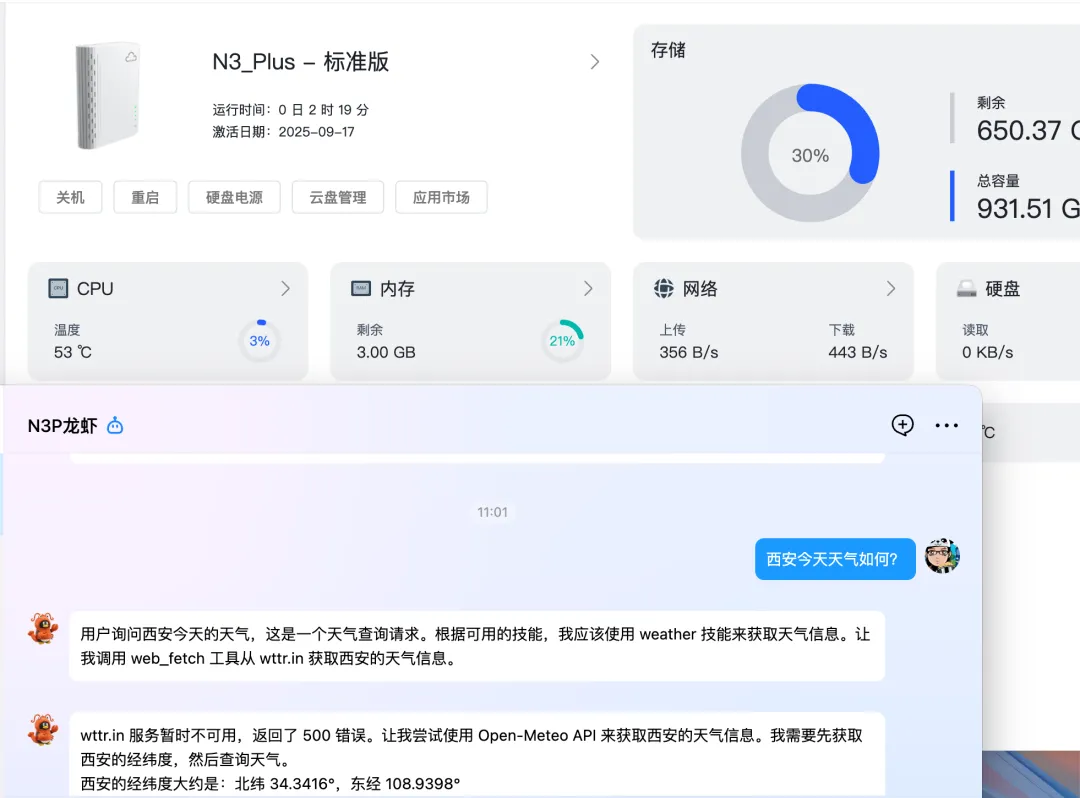Click lobster avatar beside 用户询问 message
The height and width of the screenshot is (798, 1080).
43,629
